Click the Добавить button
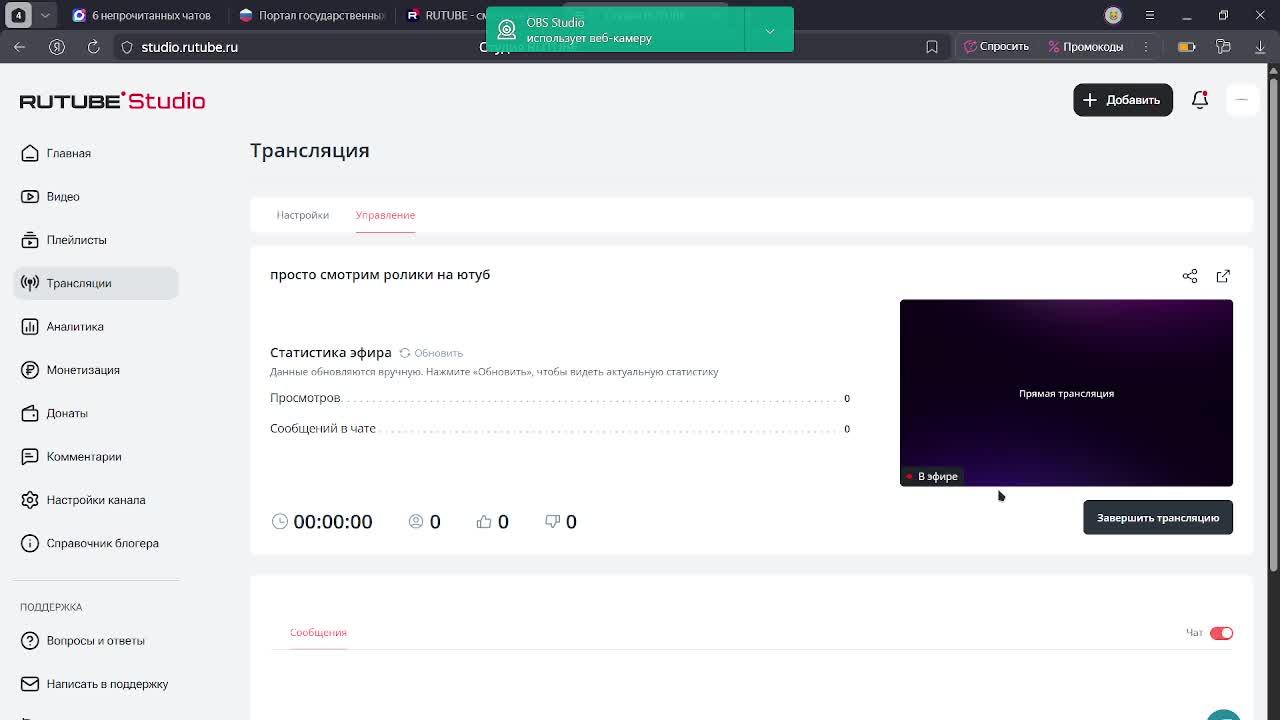1280x720 pixels. click(x=1123, y=100)
